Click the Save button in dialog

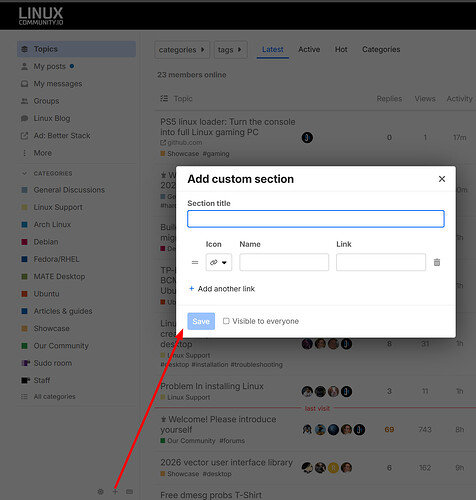point(201,321)
